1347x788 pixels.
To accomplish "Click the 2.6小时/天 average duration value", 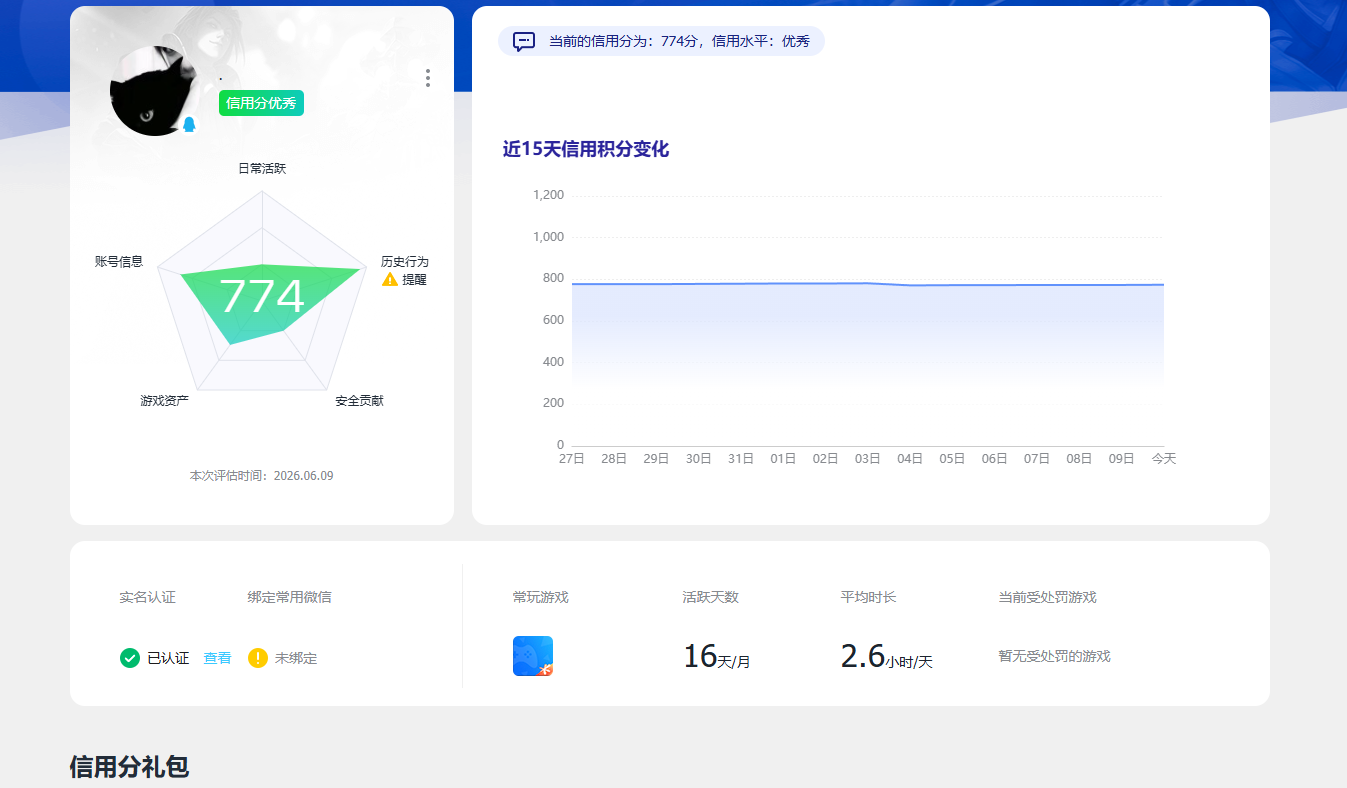I will tap(887, 657).
